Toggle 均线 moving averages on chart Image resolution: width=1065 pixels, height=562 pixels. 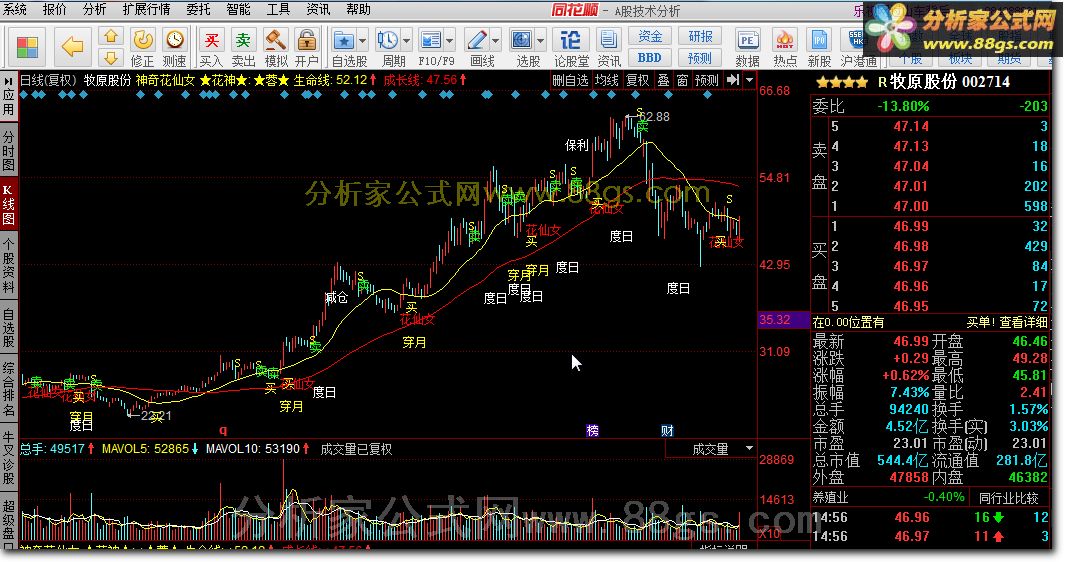pyautogui.click(x=607, y=80)
